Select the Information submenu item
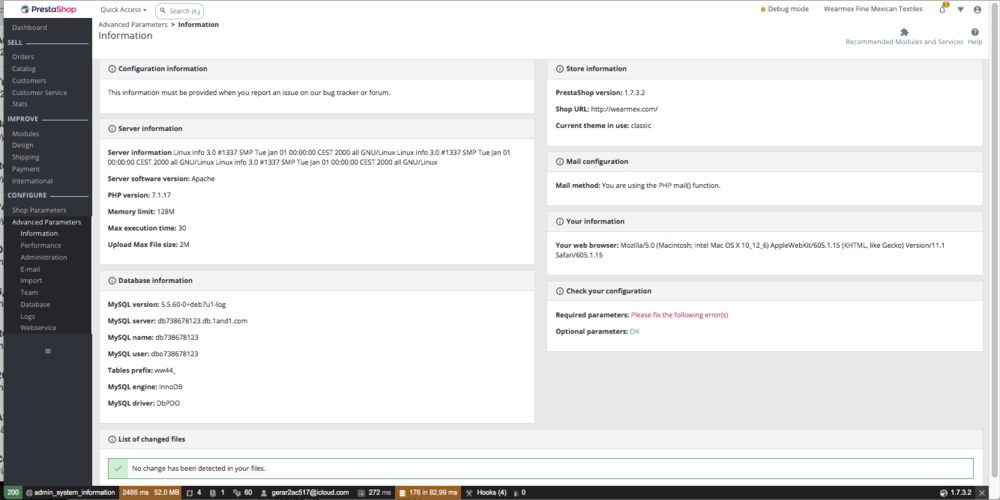Screen dimensions: 1000x500 pyautogui.click(x=39, y=233)
